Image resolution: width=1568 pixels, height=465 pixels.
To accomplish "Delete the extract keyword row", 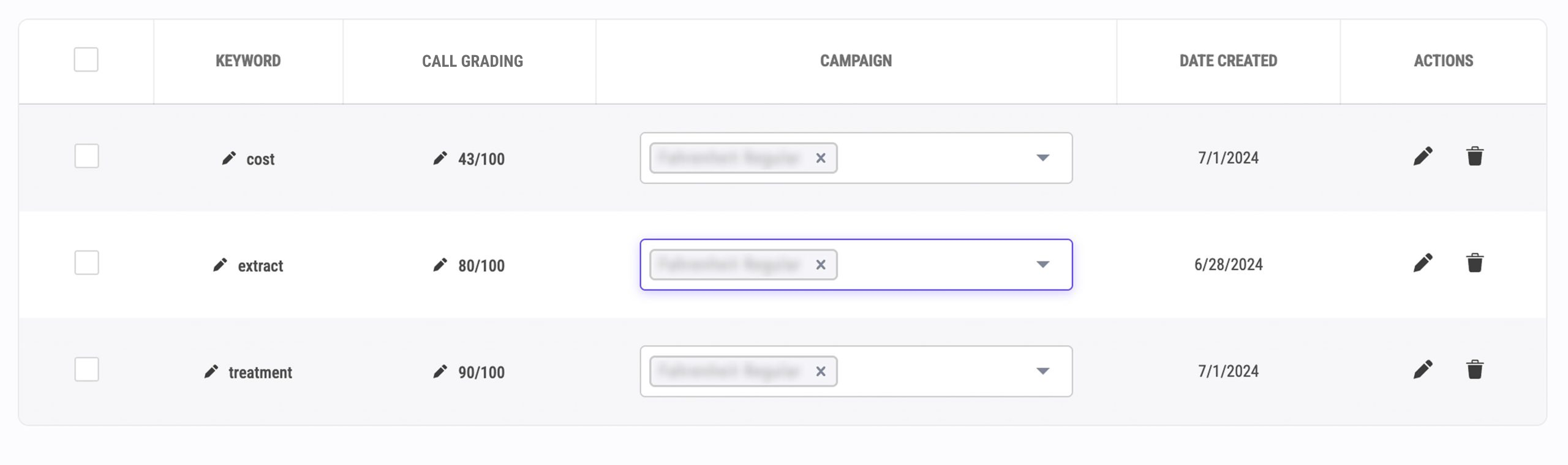I will click(1474, 263).
